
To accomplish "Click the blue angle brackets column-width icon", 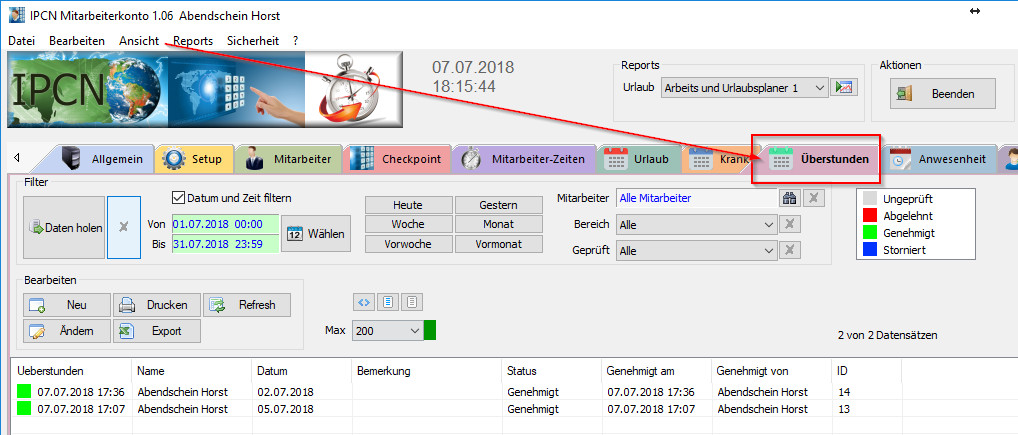I will coord(364,302).
